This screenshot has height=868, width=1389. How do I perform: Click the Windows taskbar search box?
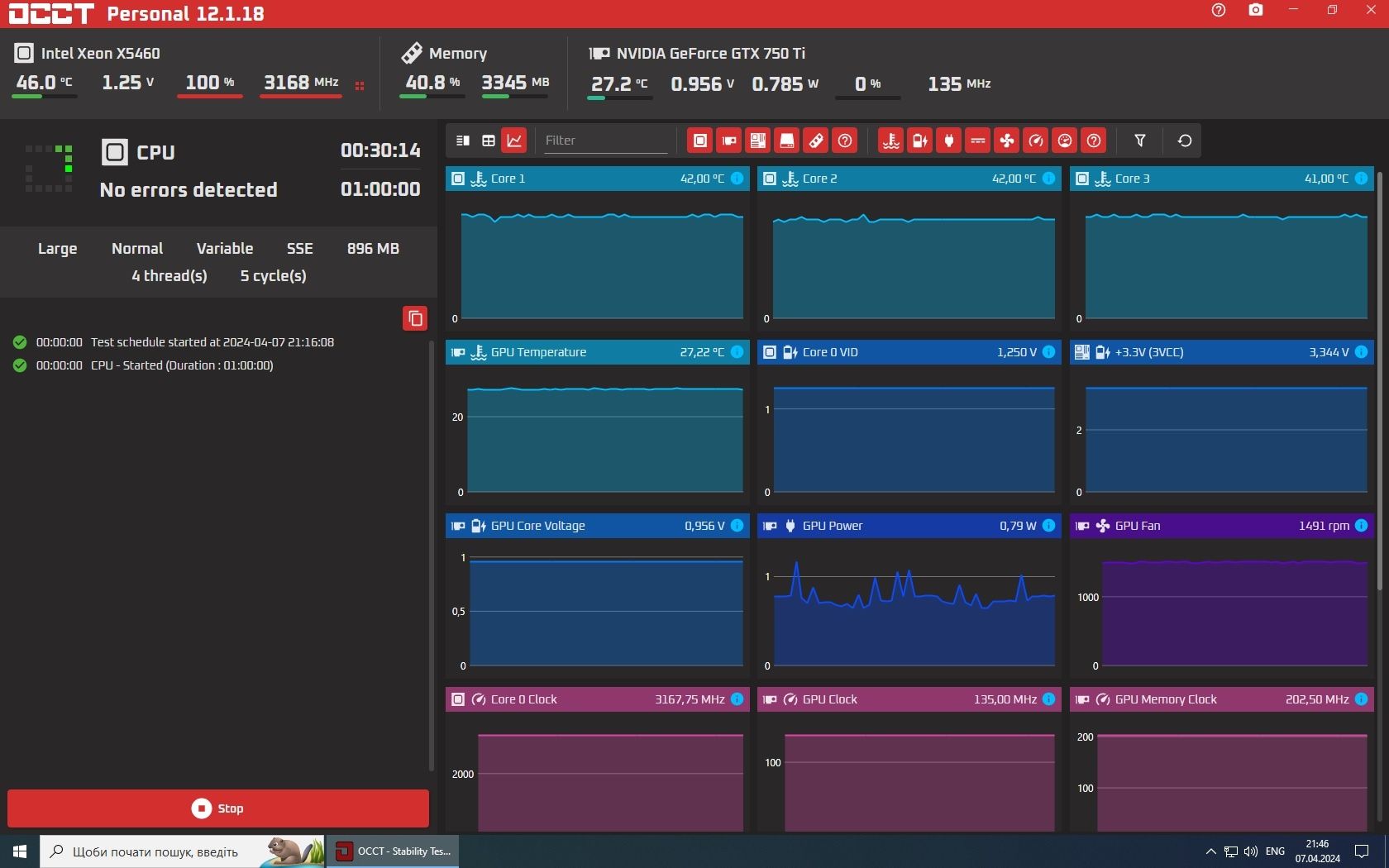click(182, 851)
